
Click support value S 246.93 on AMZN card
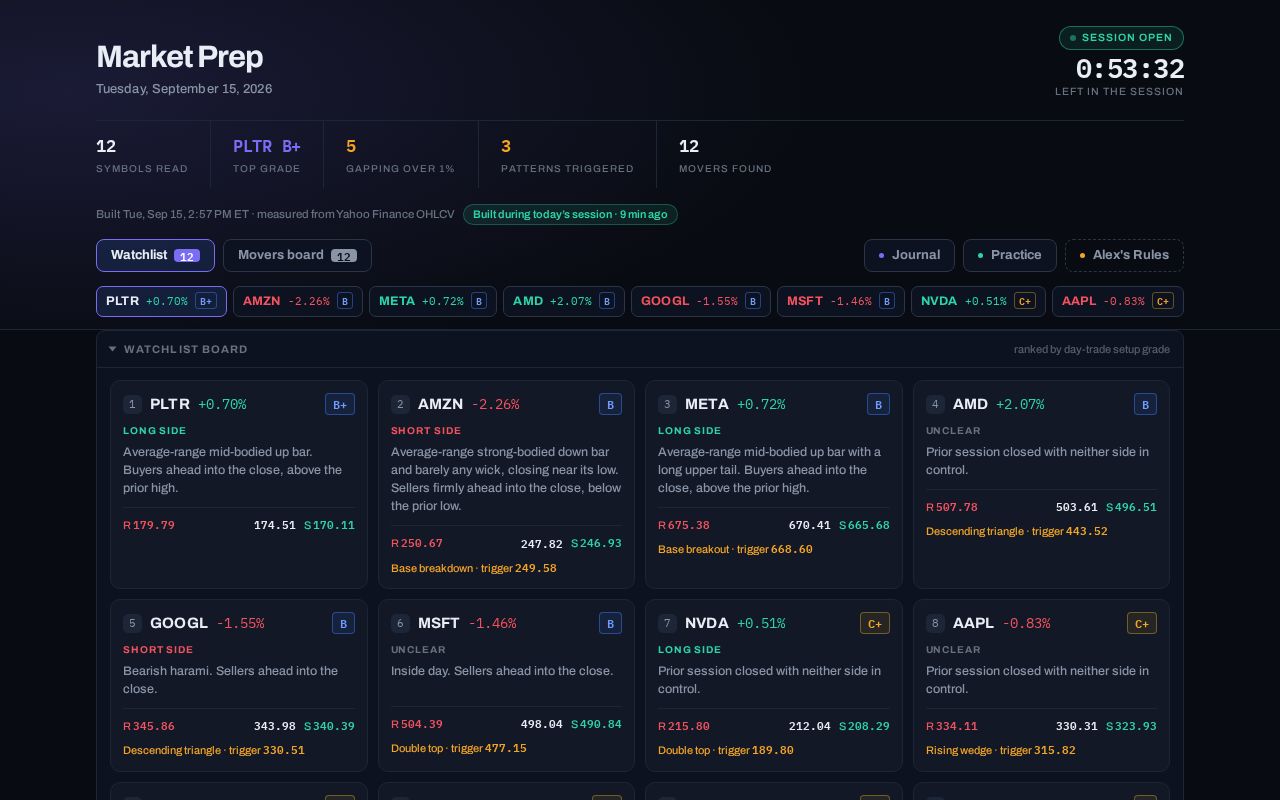tap(596, 543)
